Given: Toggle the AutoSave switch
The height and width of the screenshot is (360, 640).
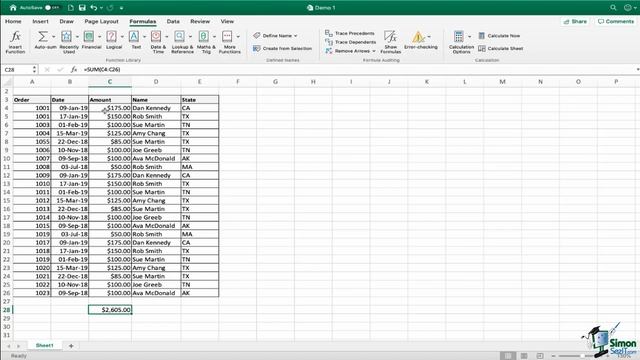Looking at the screenshot, I should click(x=52, y=8).
